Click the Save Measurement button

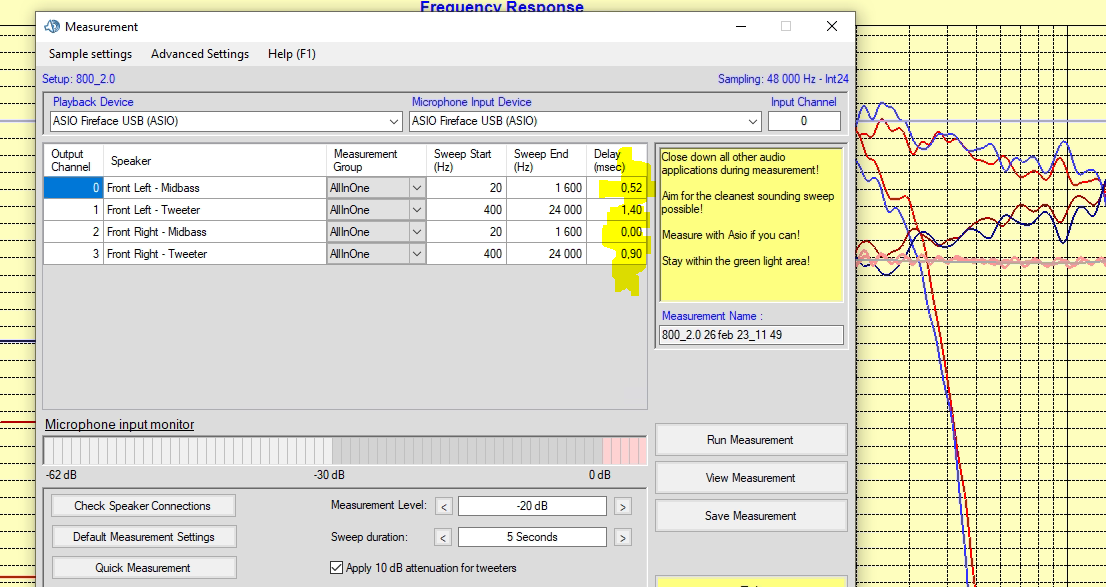[x=750, y=516]
